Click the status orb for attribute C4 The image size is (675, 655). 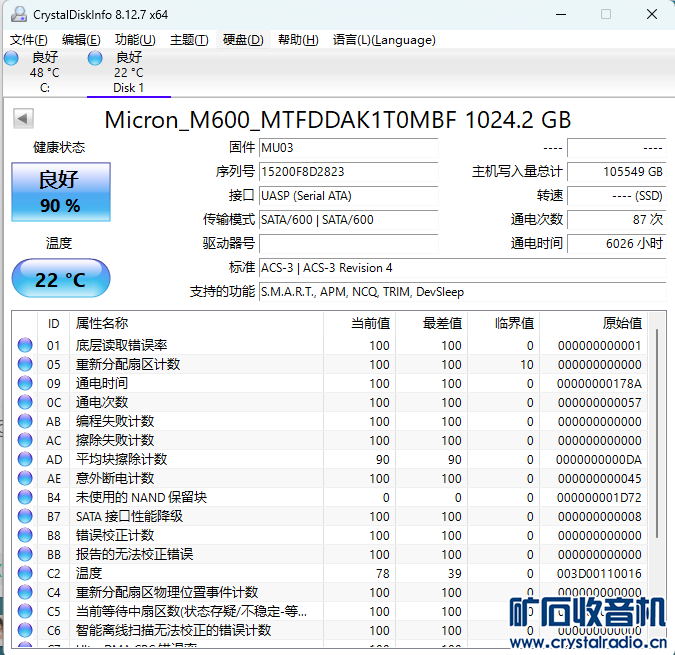(x=25, y=592)
